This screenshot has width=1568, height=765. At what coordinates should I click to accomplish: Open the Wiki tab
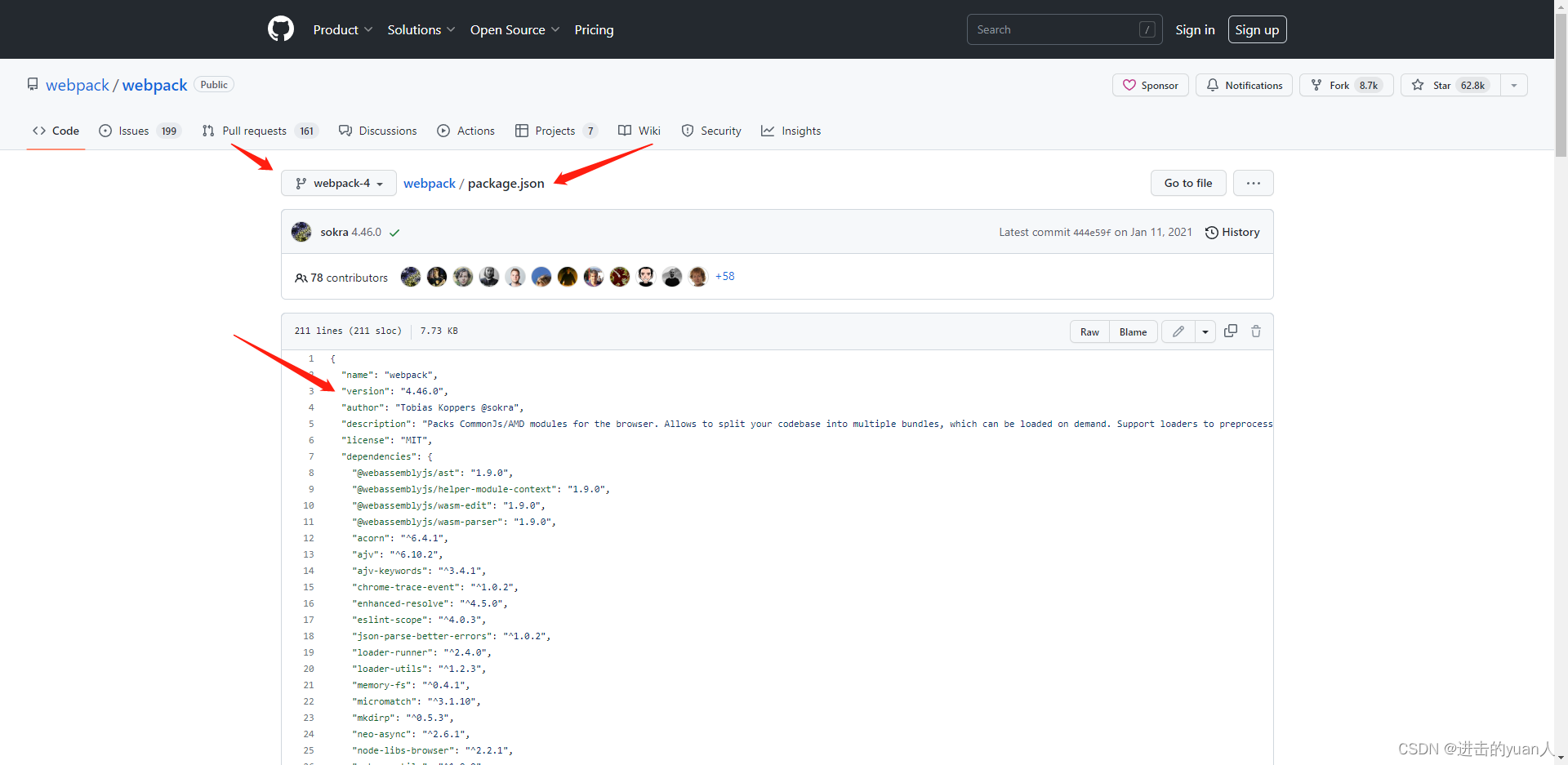[639, 131]
